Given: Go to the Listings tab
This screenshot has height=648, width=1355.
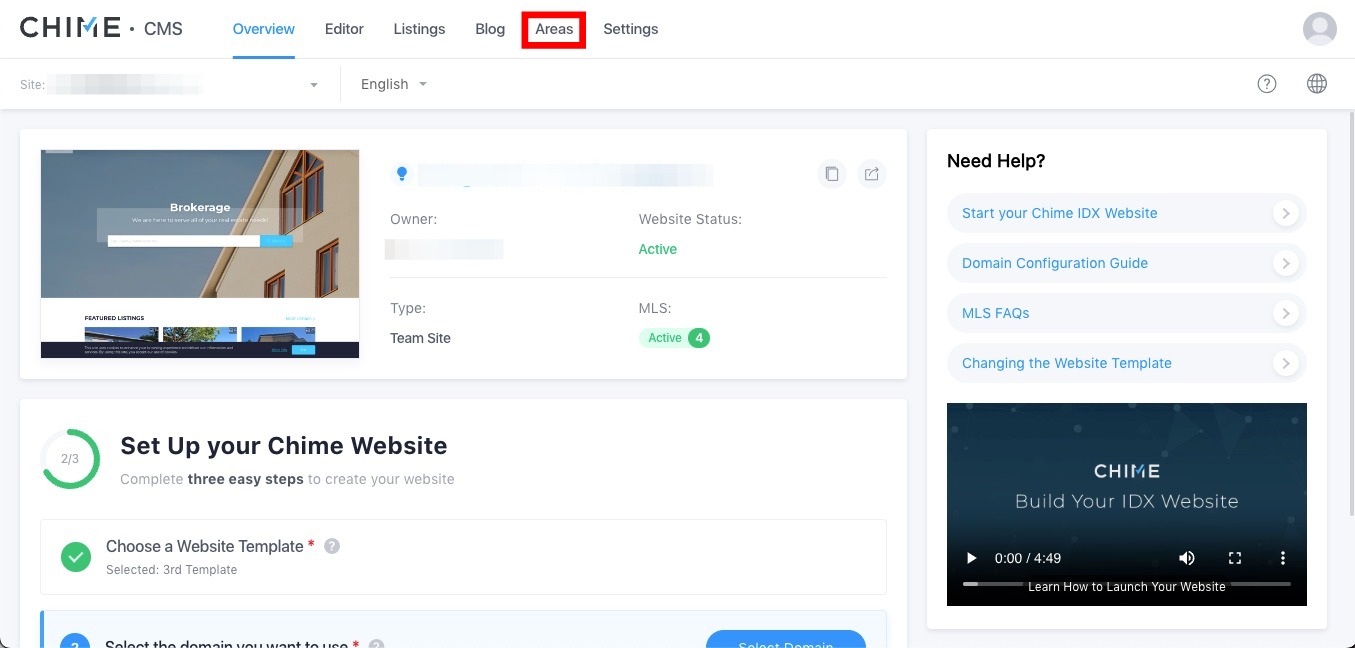Looking at the screenshot, I should point(419,29).
